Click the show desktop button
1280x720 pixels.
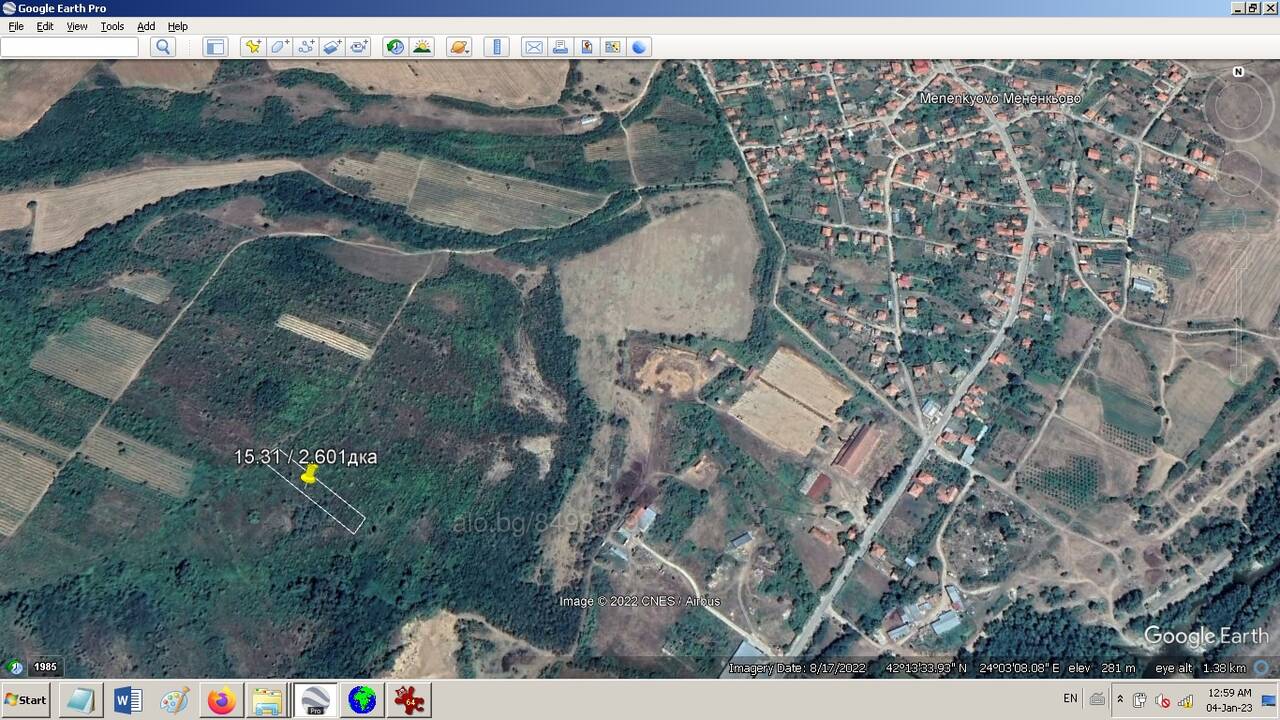tap(1270, 700)
